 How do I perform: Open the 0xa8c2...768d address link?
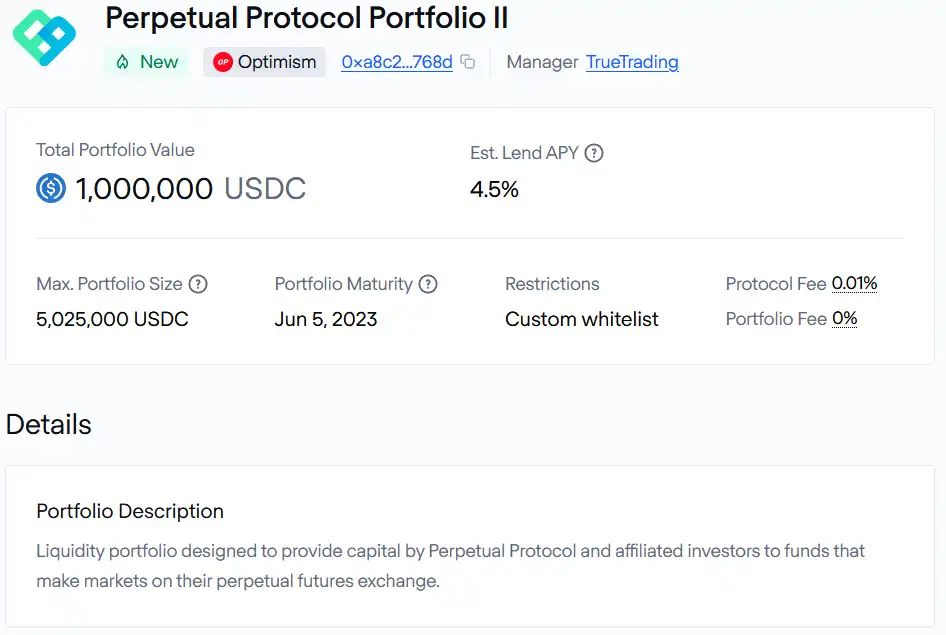point(397,62)
